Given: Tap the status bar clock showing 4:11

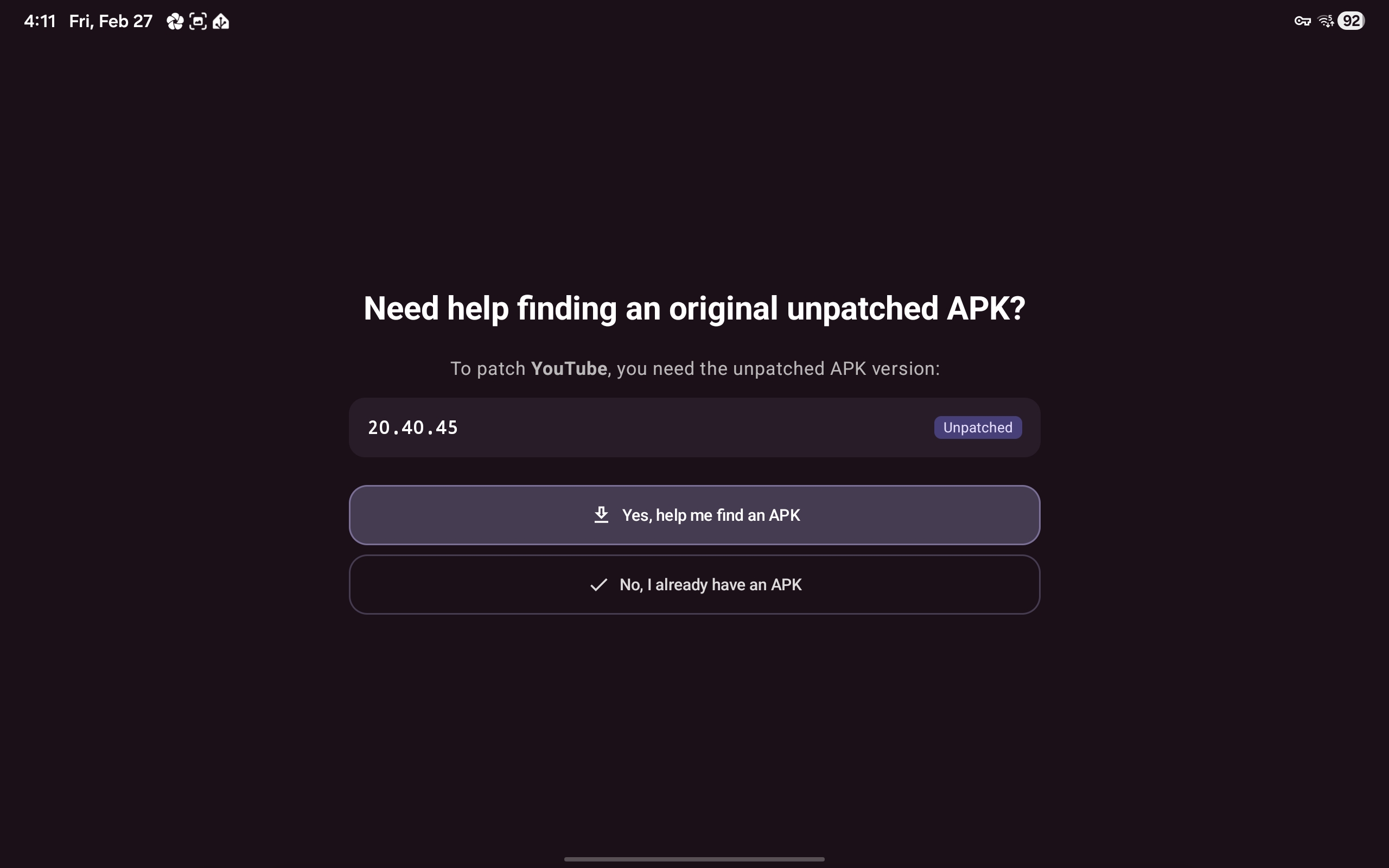Looking at the screenshot, I should click(x=40, y=22).
